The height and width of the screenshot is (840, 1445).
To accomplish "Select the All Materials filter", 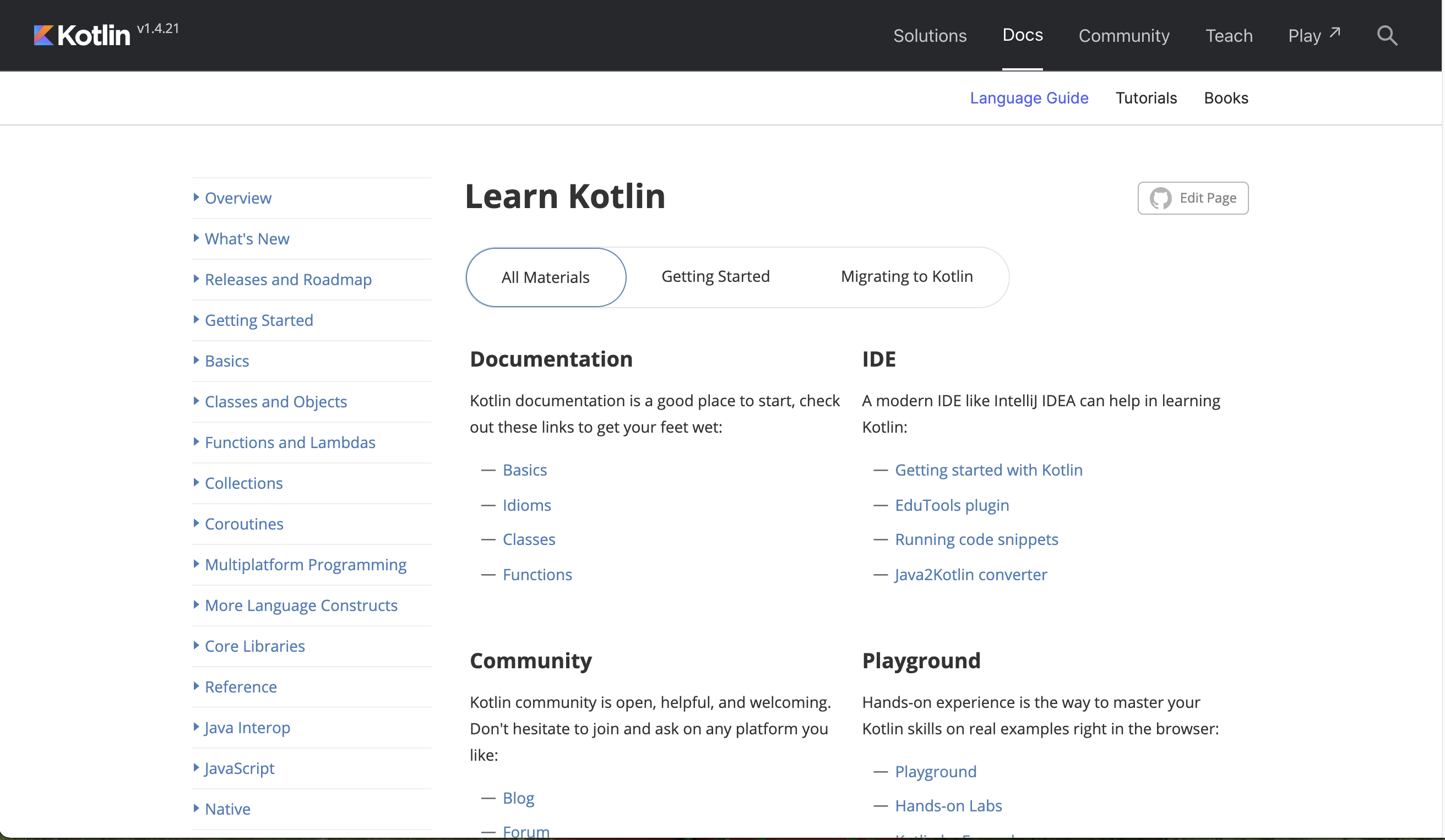I will [x=545, y=277].
